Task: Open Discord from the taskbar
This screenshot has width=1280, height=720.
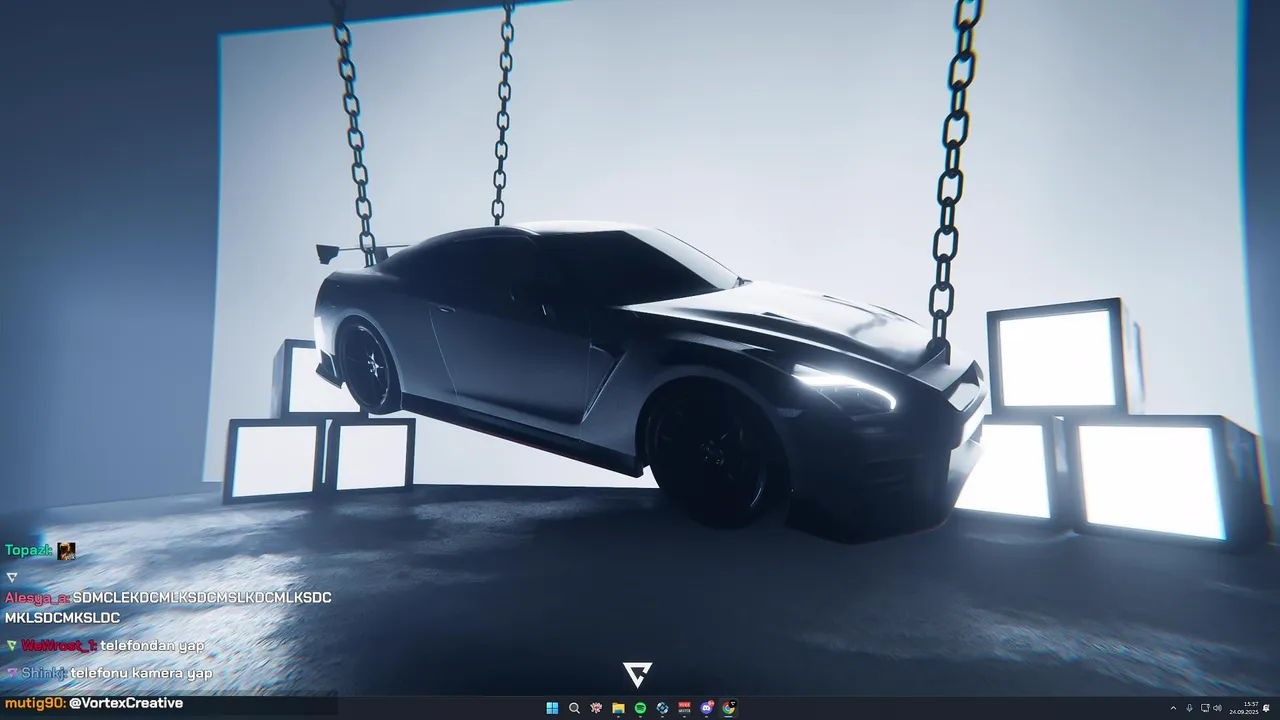Action: pyautogui.click(x=707, y=708)
